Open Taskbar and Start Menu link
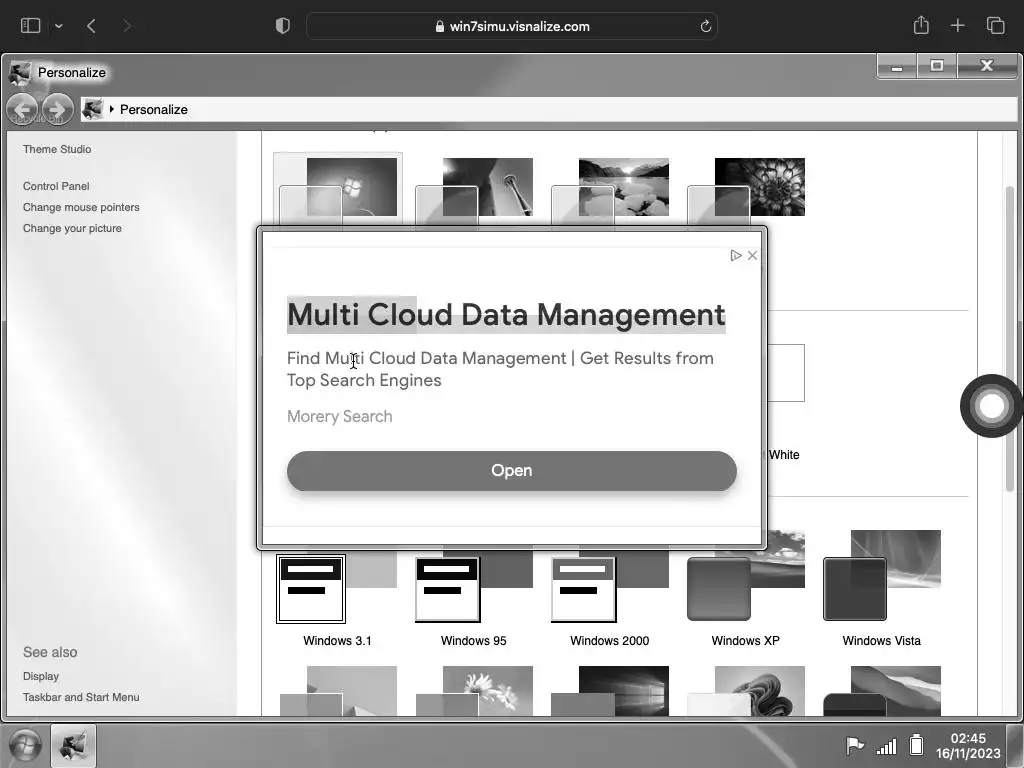The height and width of the screenshot is (768, 1024). coord(81,697)
